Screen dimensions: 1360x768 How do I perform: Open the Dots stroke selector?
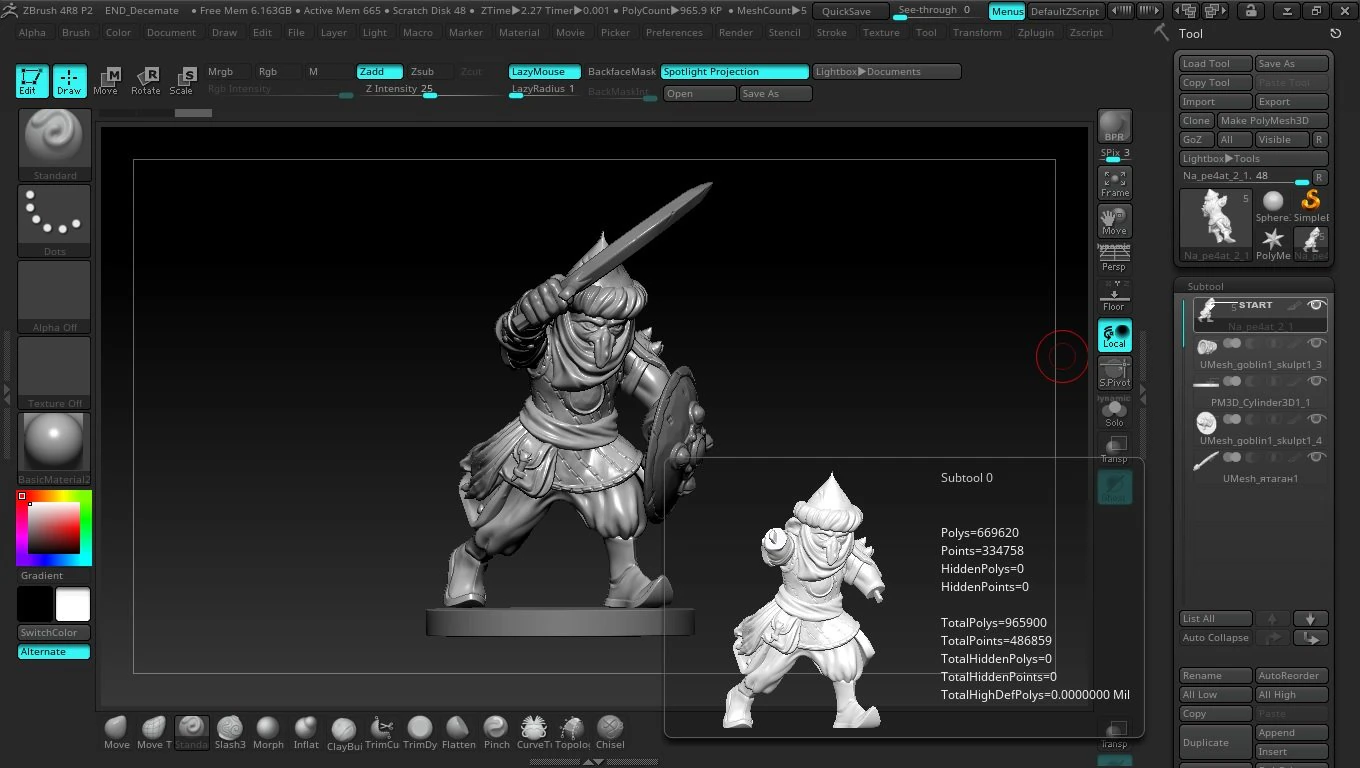pyautogui.click(x=54, y=221)
